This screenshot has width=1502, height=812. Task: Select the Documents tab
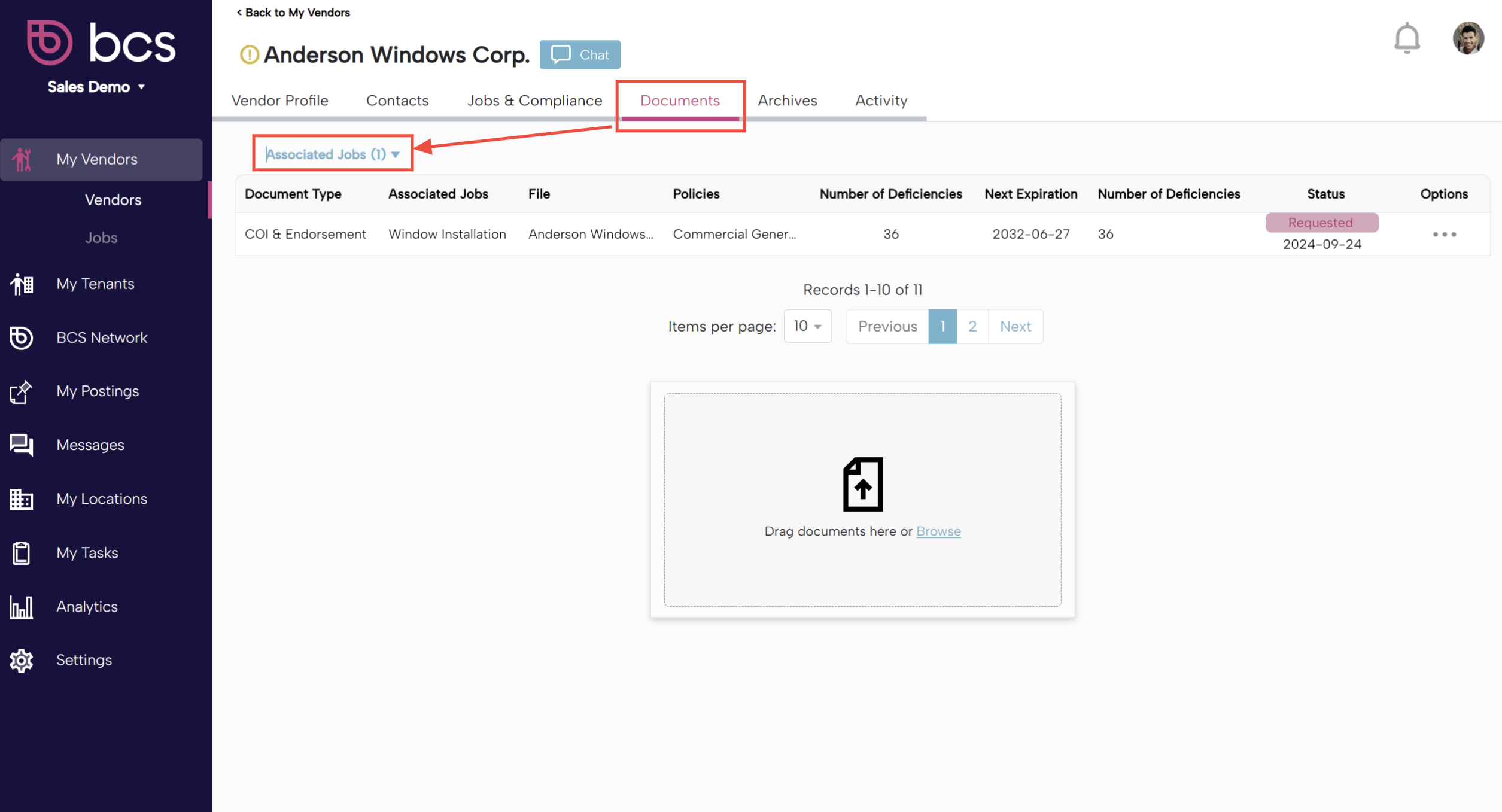[680, 101]
